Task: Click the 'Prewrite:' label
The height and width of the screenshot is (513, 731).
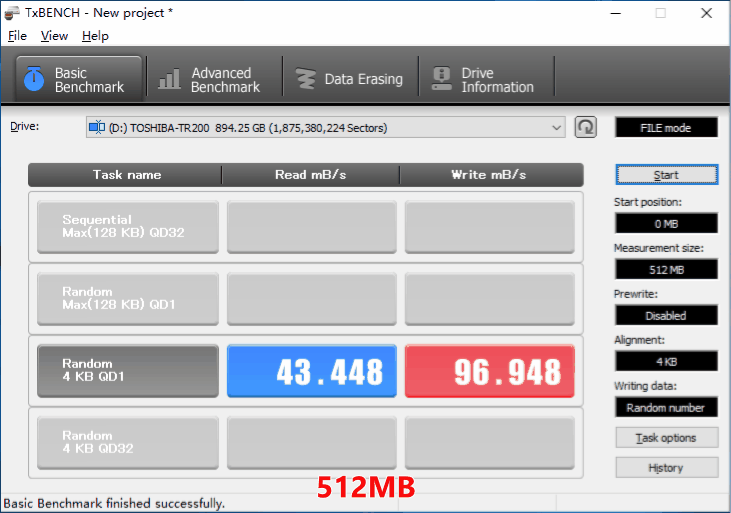Action: click(636, 294)
